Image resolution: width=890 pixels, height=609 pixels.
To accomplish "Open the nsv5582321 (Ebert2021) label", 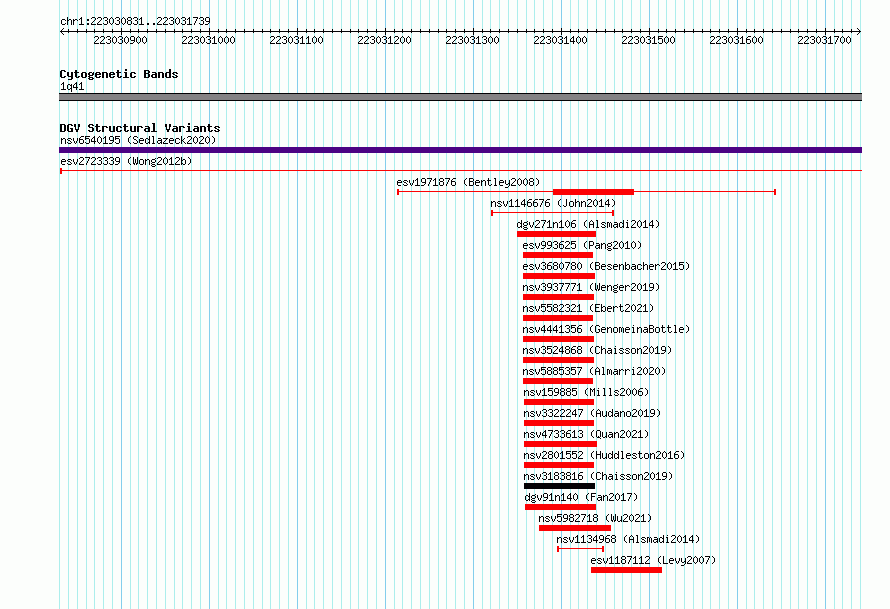I will (588, 308).
